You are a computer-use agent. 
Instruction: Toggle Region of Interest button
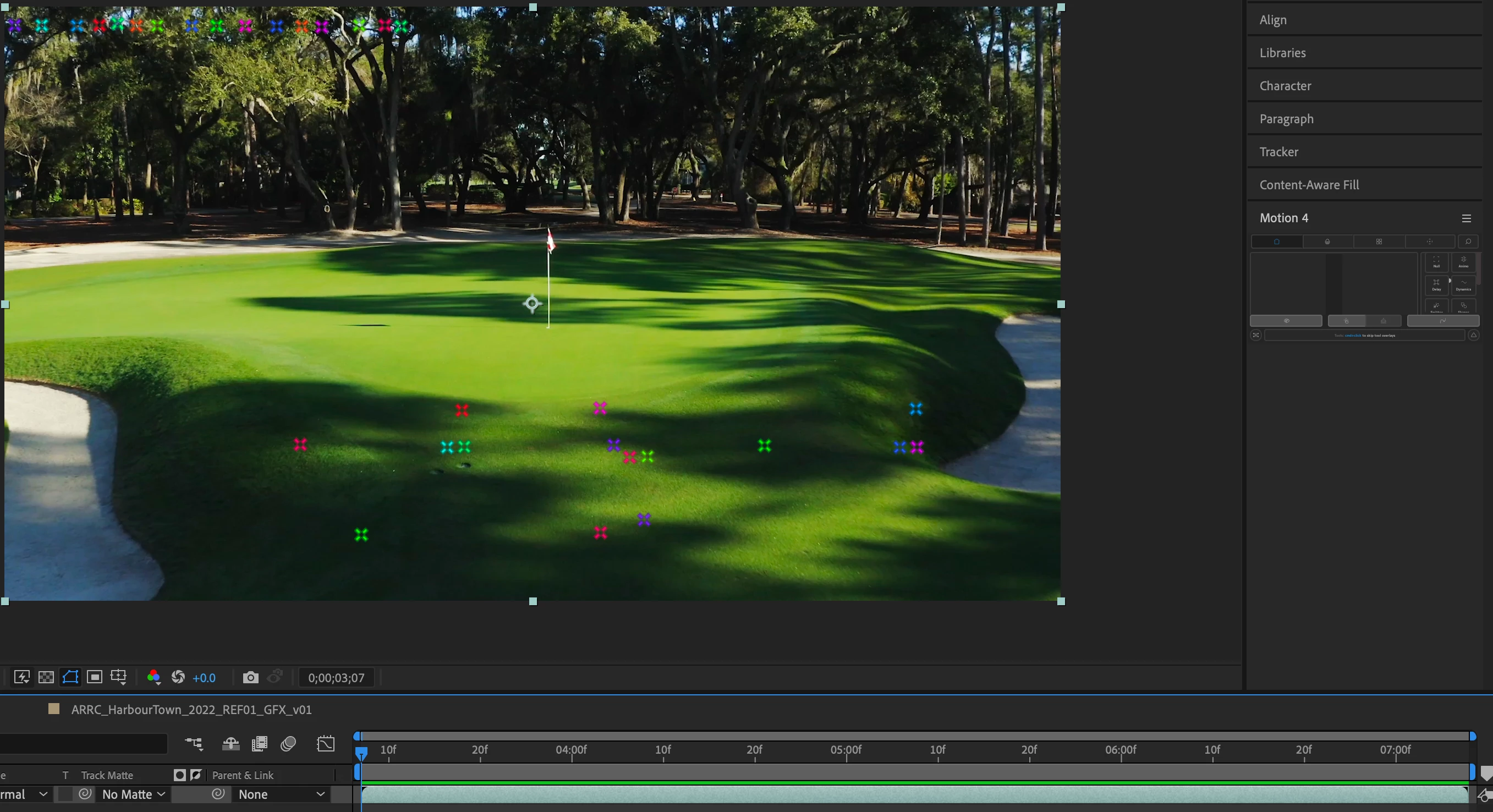coord(95,678)
